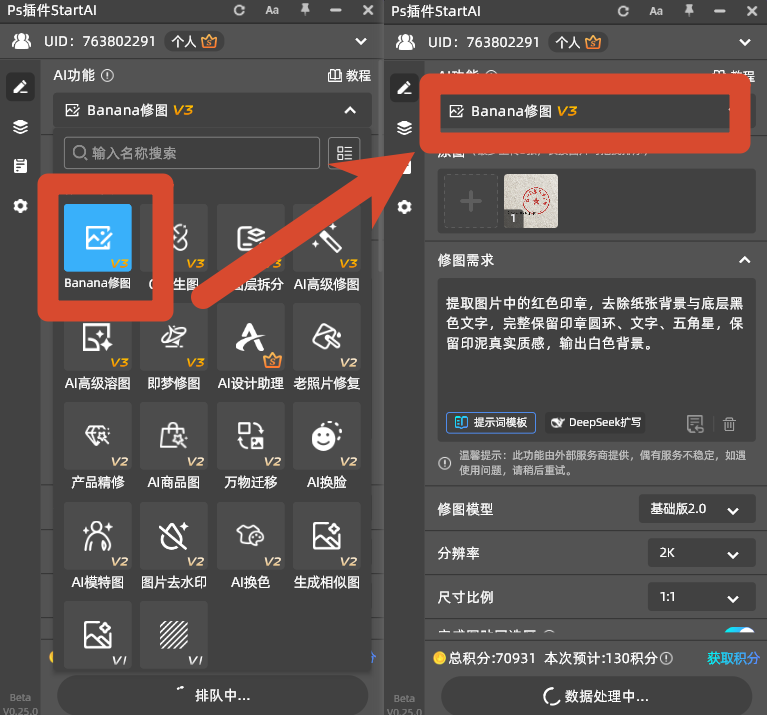Viewport: 767px width, 715px height.
Task: Open the AI模特图 tool tile
Action: pyautogui.click(x=97, y=536)
